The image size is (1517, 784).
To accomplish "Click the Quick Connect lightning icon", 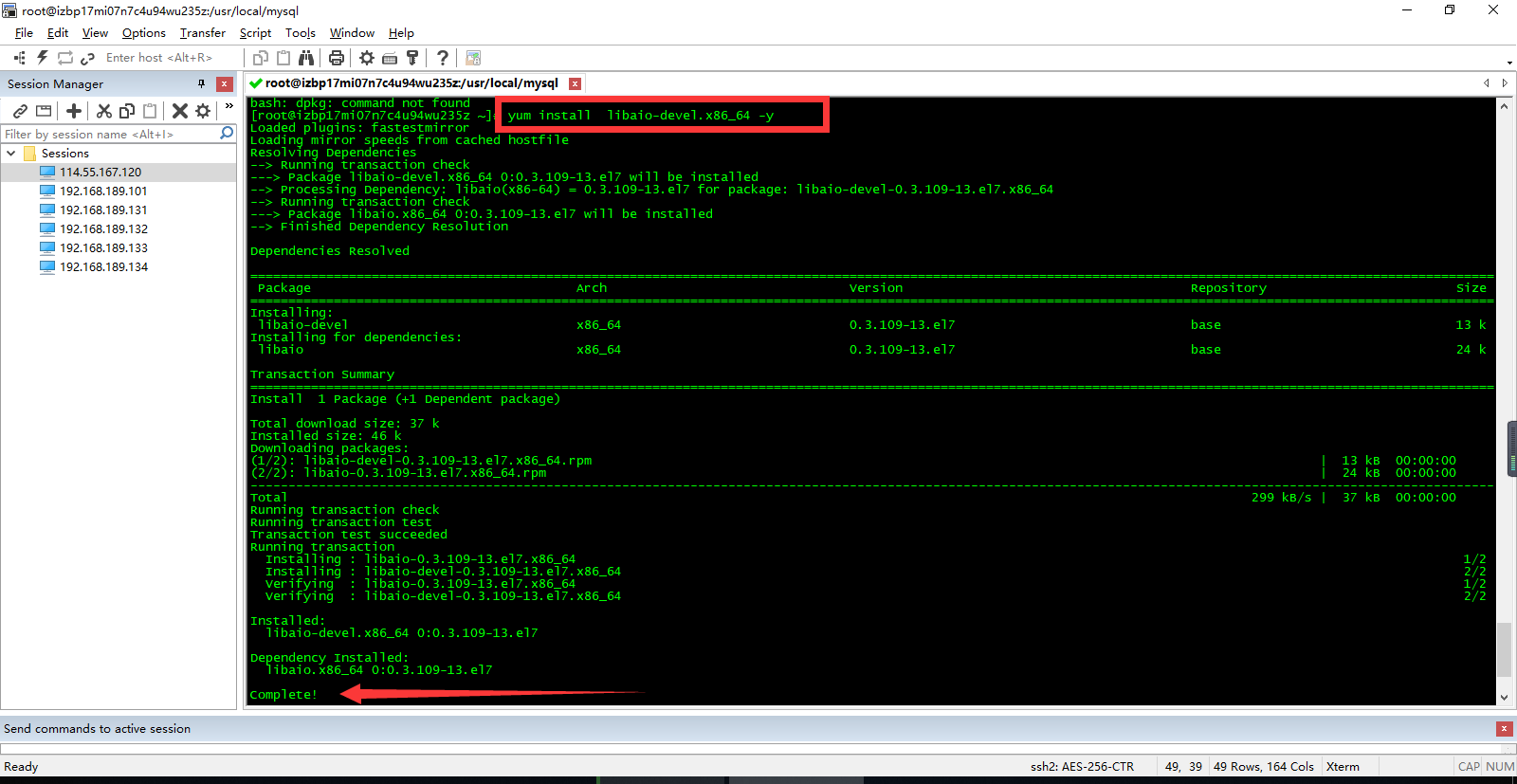I will [43, 58].
